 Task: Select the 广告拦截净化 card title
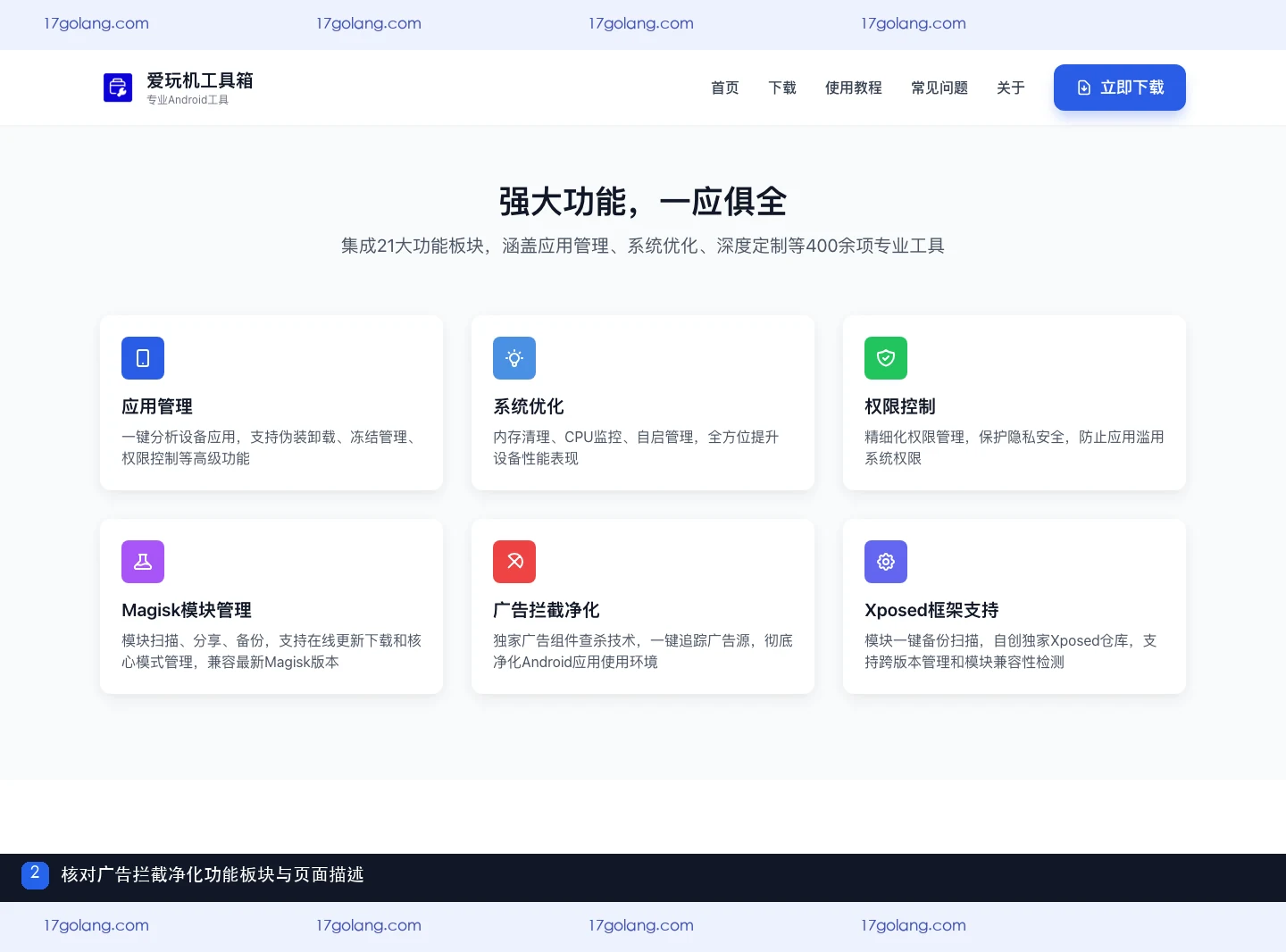(547, 610)
